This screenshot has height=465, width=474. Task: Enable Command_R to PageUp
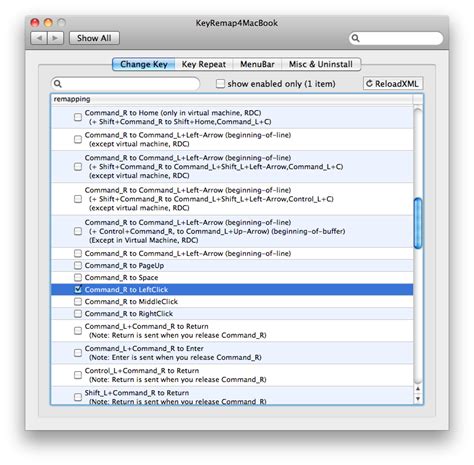tap(78, 265)
